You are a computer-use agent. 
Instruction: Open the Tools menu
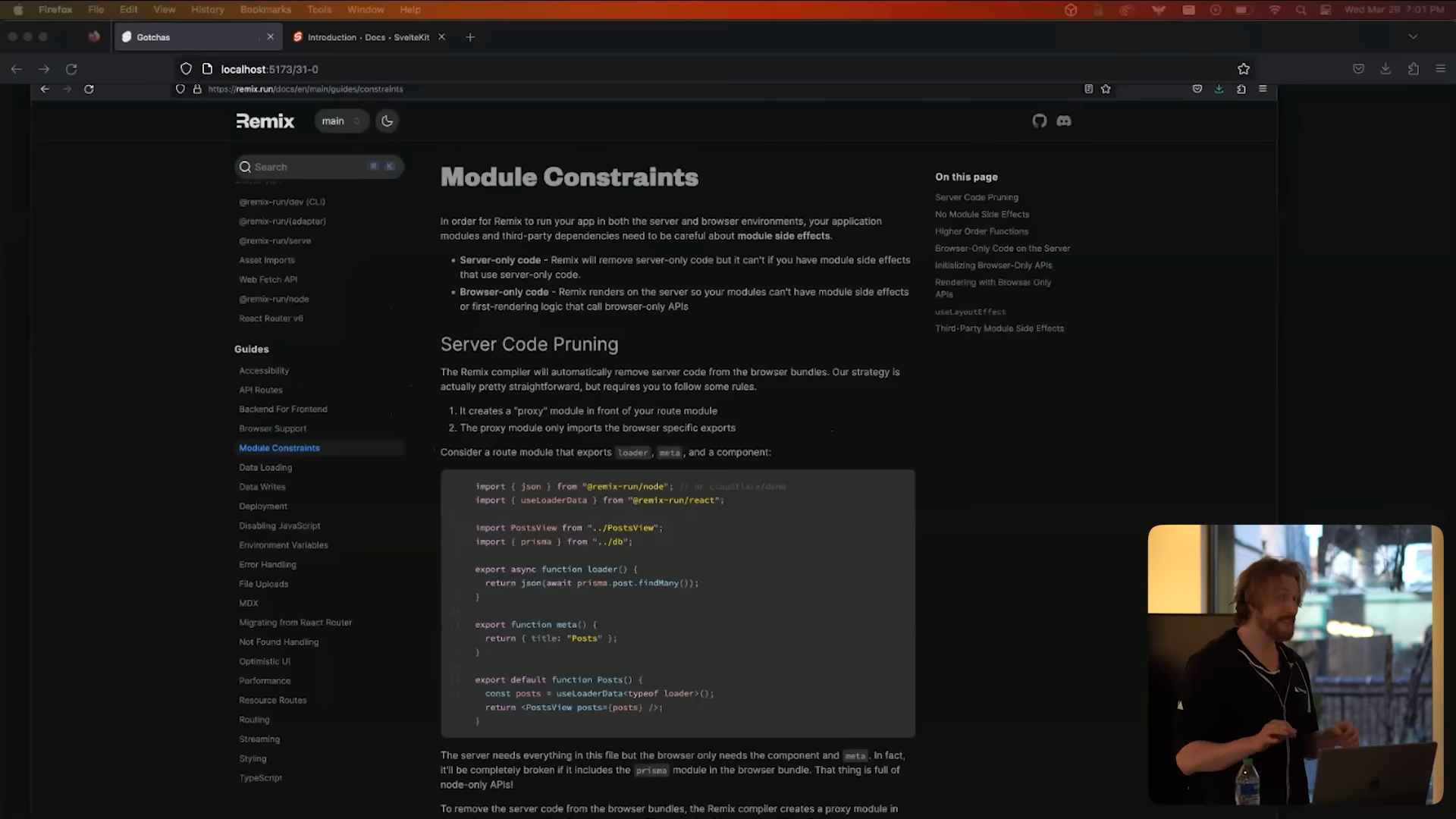pos(319,10)
